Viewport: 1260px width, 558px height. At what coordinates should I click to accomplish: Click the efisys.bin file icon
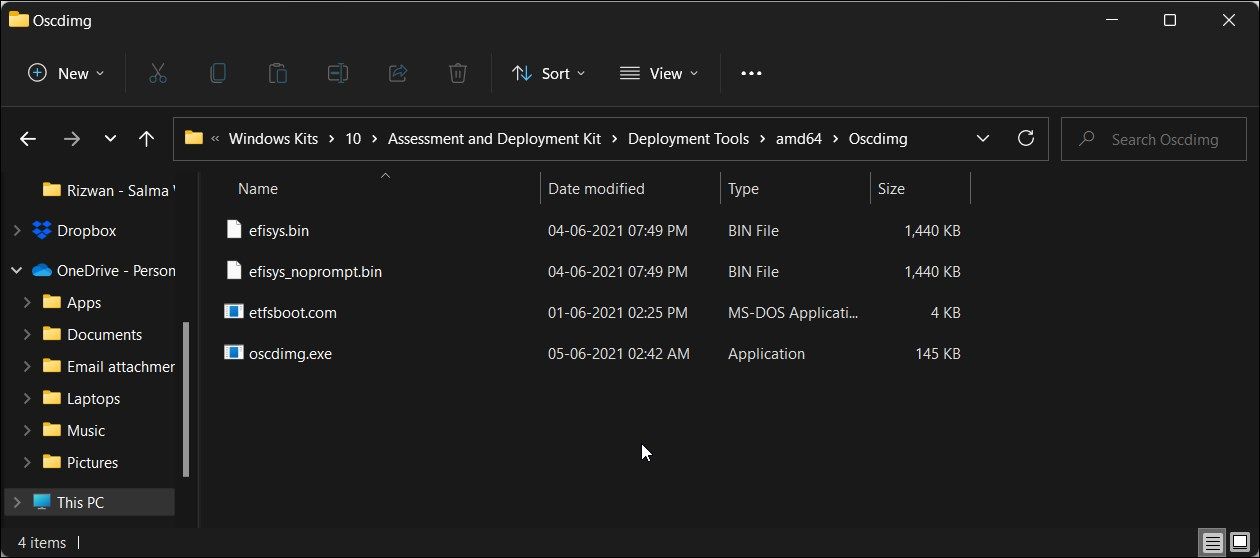(234, 230)
